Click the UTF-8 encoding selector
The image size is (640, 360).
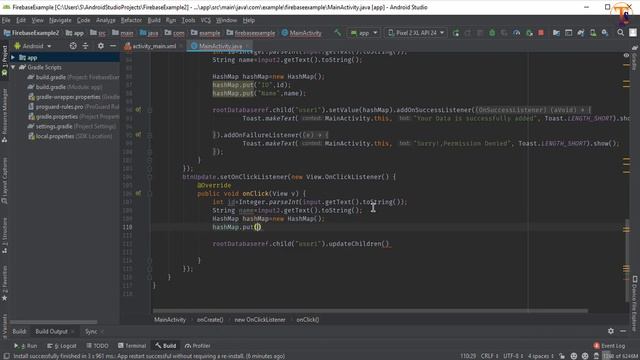(x=512, y=356)
